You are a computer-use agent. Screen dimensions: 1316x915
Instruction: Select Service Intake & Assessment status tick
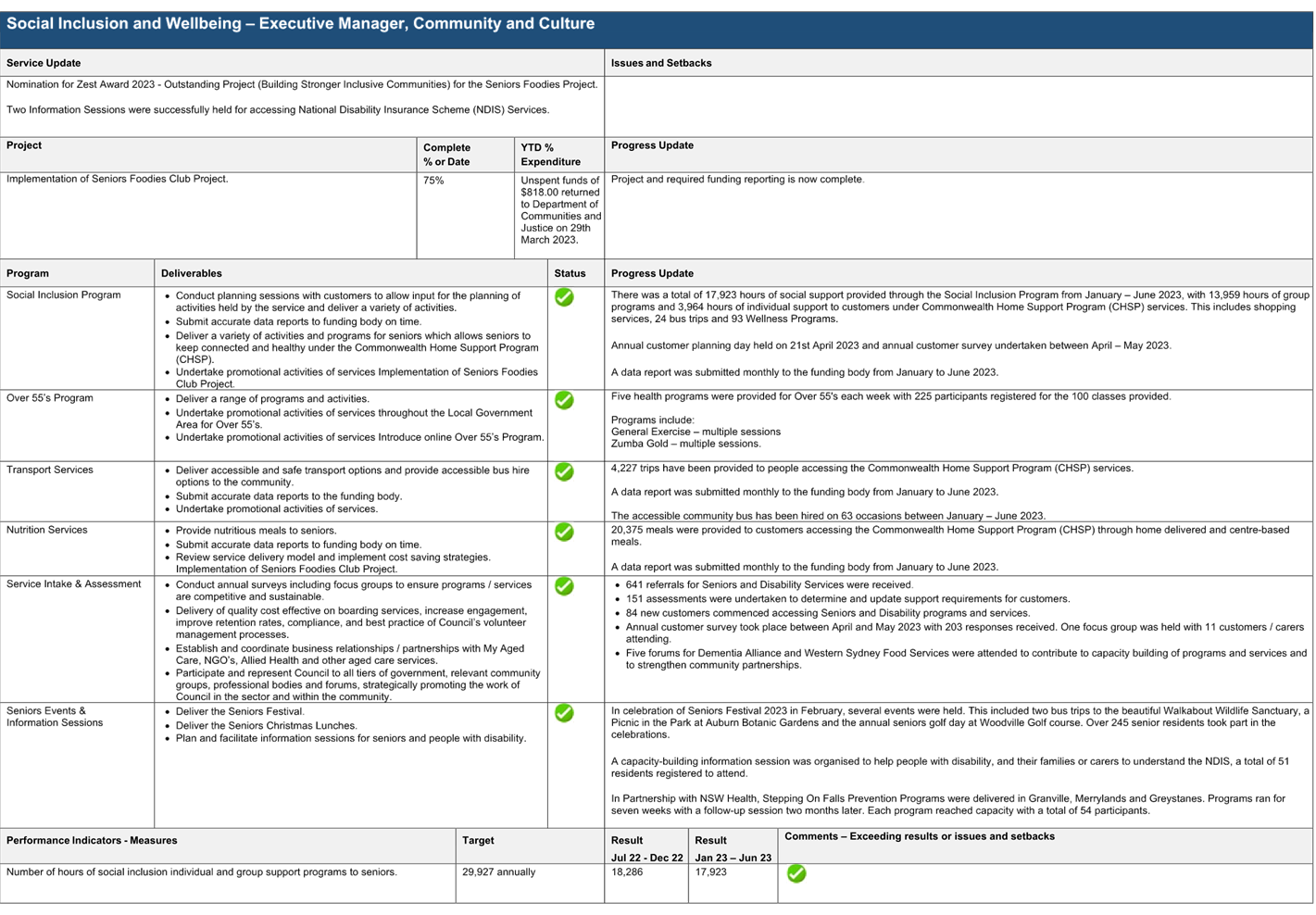click(x=564, y=586)
